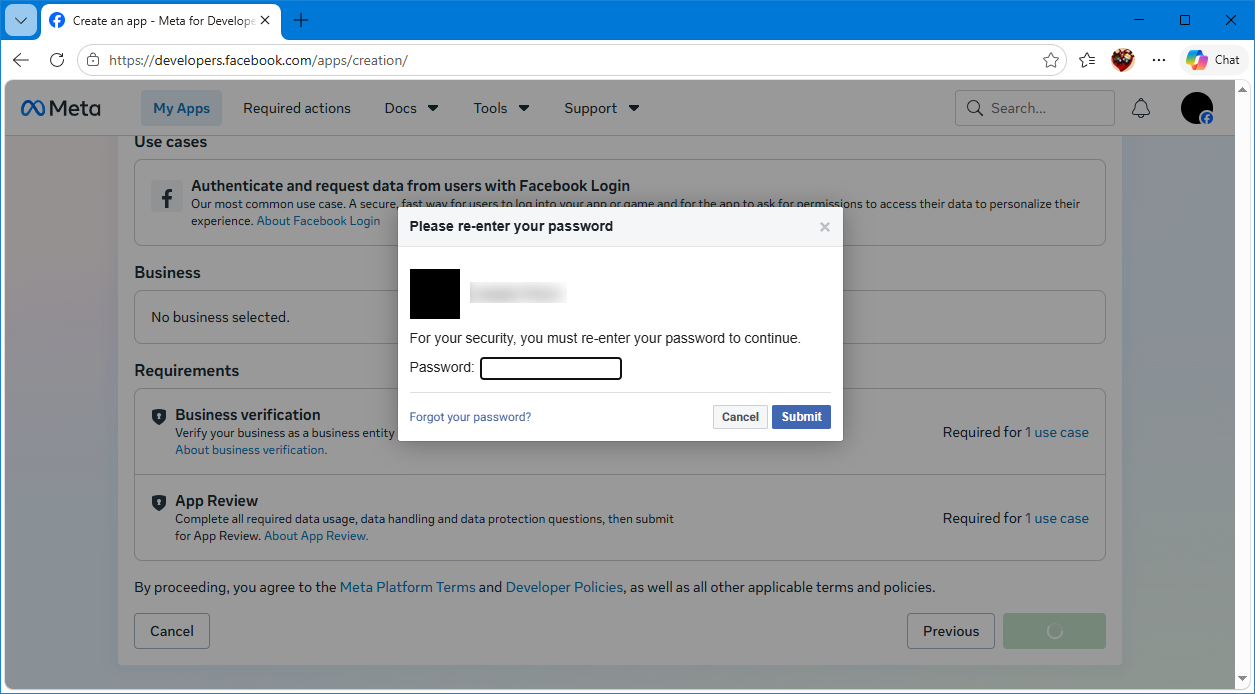Viewport: 1255px width, 694px height.
Task: Open Required actions
Action: tap(297, 108)
